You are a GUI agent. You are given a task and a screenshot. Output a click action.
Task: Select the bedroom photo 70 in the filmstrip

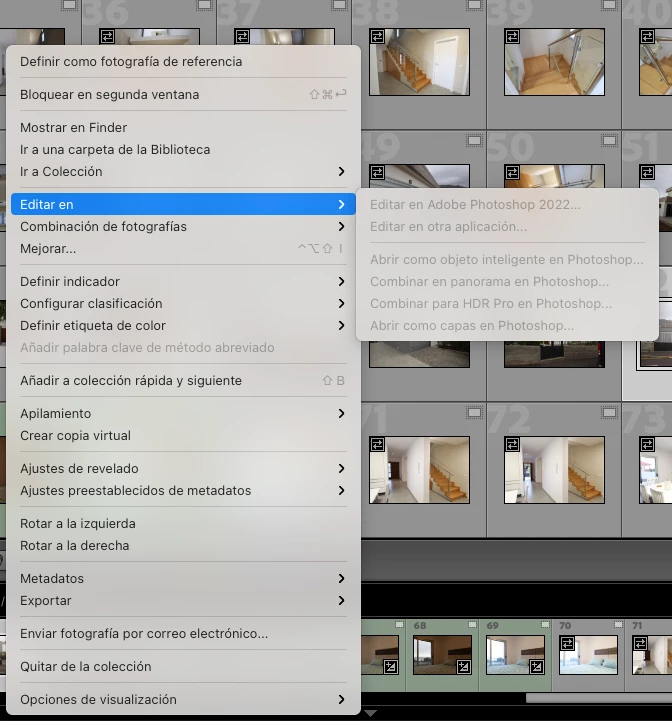pos(588,655)
